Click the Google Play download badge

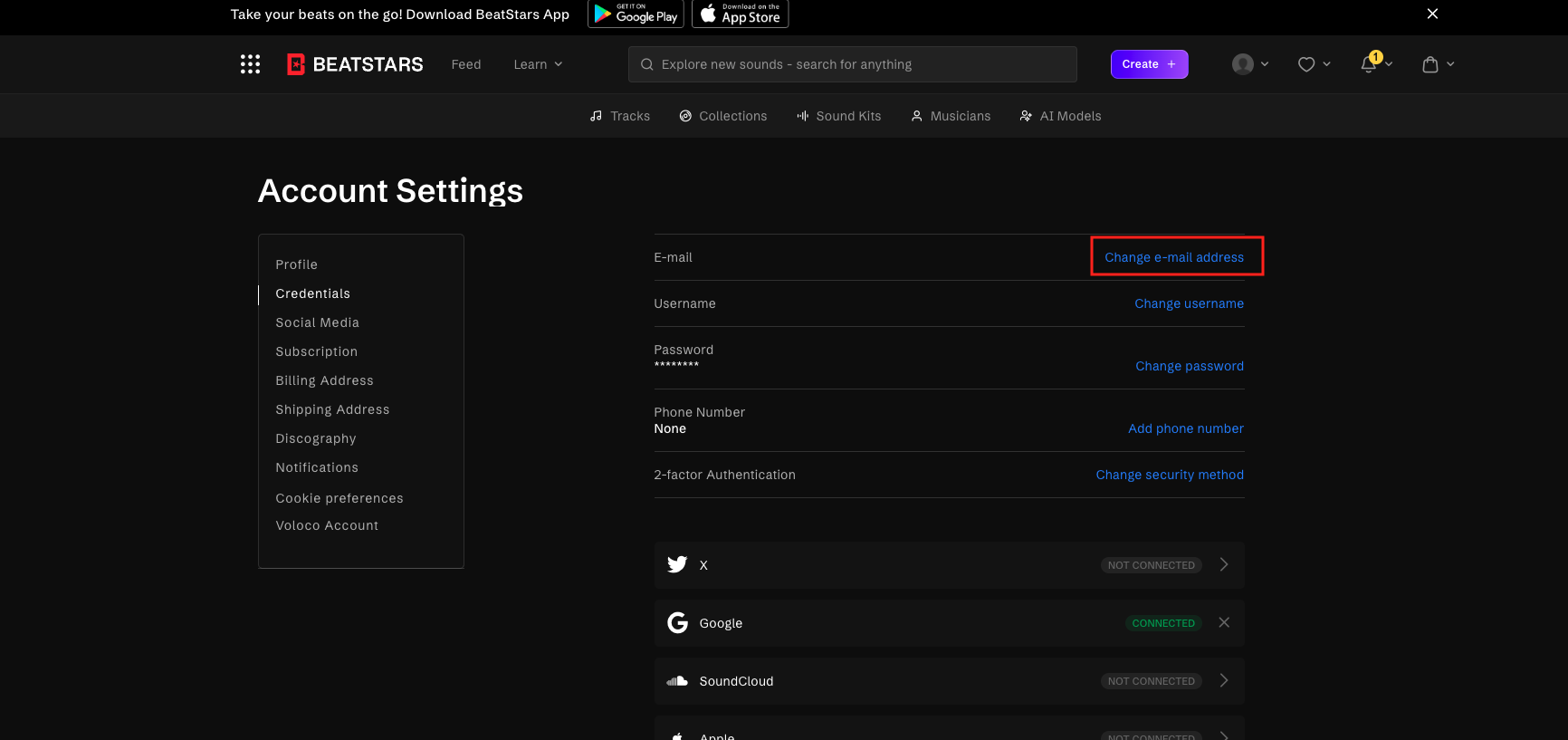click(x=636, y=14)
